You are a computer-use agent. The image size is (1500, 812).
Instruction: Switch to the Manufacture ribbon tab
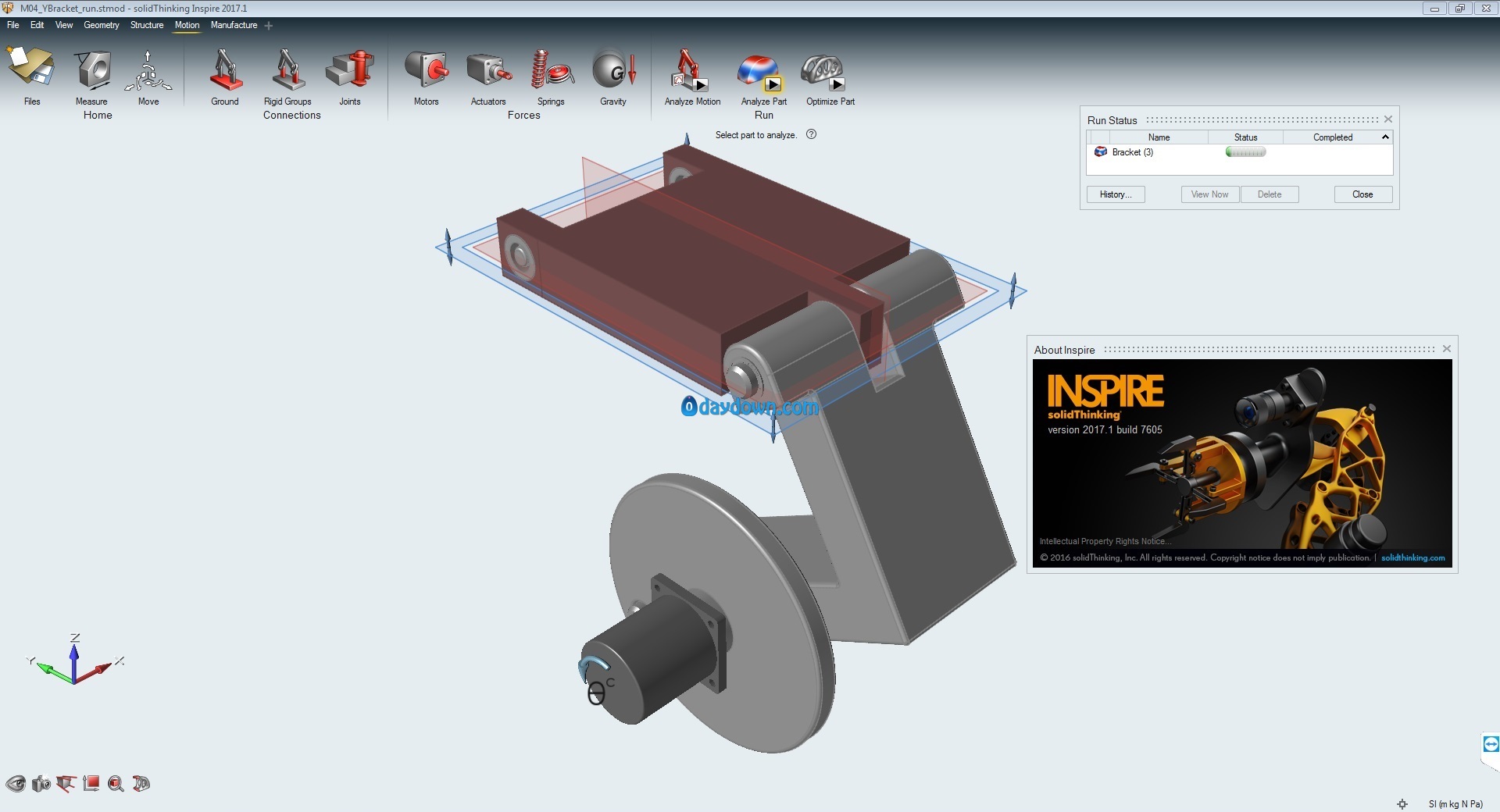234,25
